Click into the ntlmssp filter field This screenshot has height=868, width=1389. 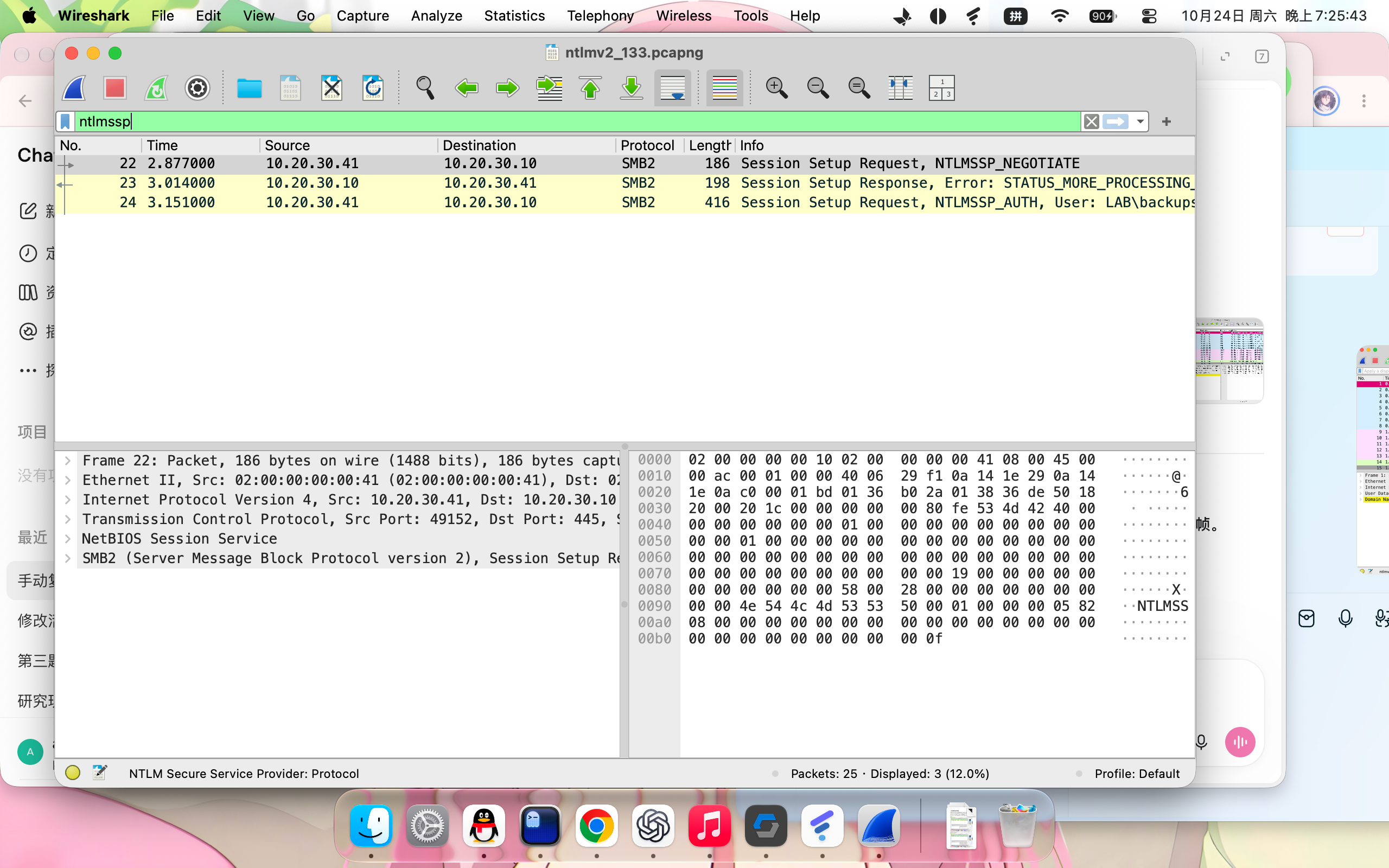click(x=577, y=122)
